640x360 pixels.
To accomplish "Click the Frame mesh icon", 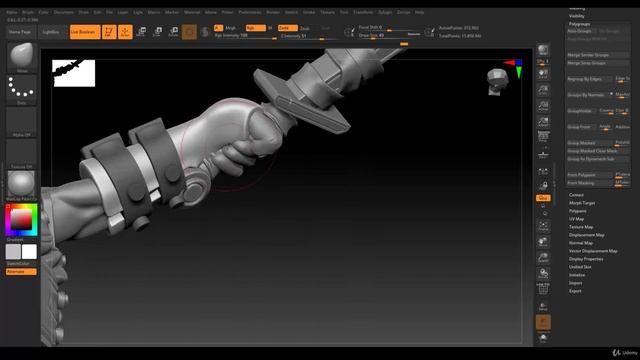I will point(543,226).
